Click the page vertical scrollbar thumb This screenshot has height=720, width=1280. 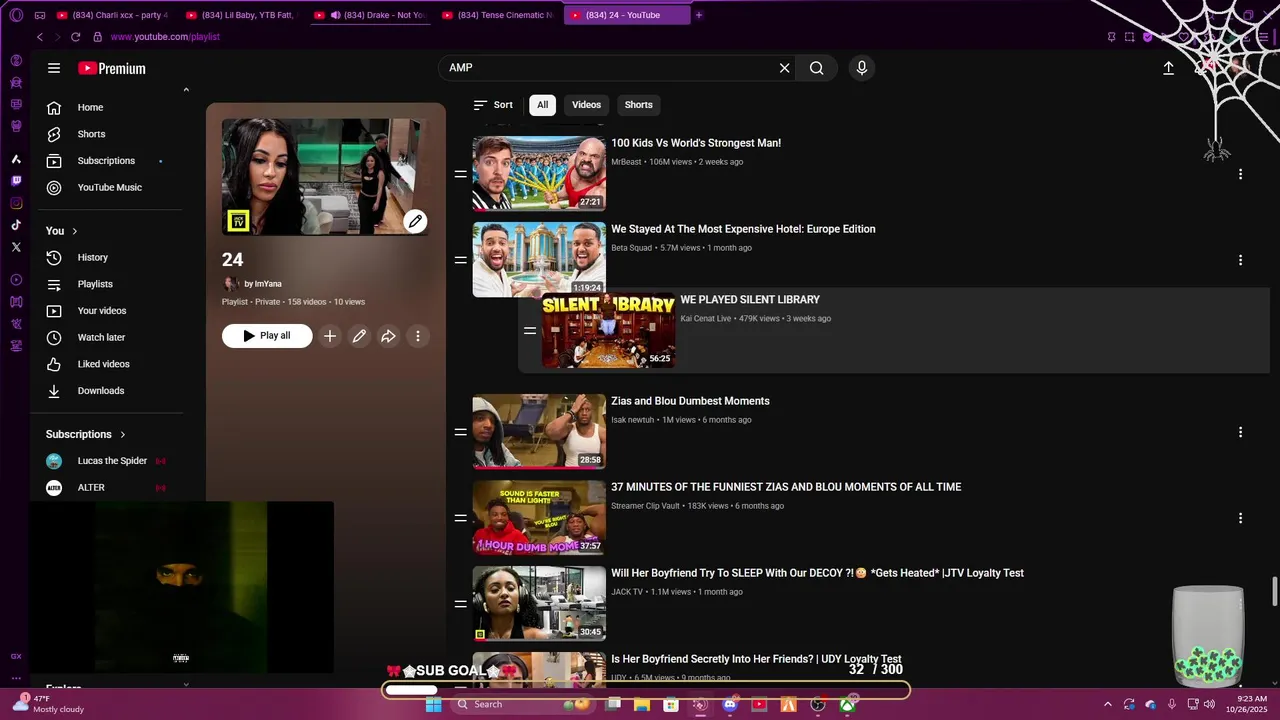[1274, 591]
